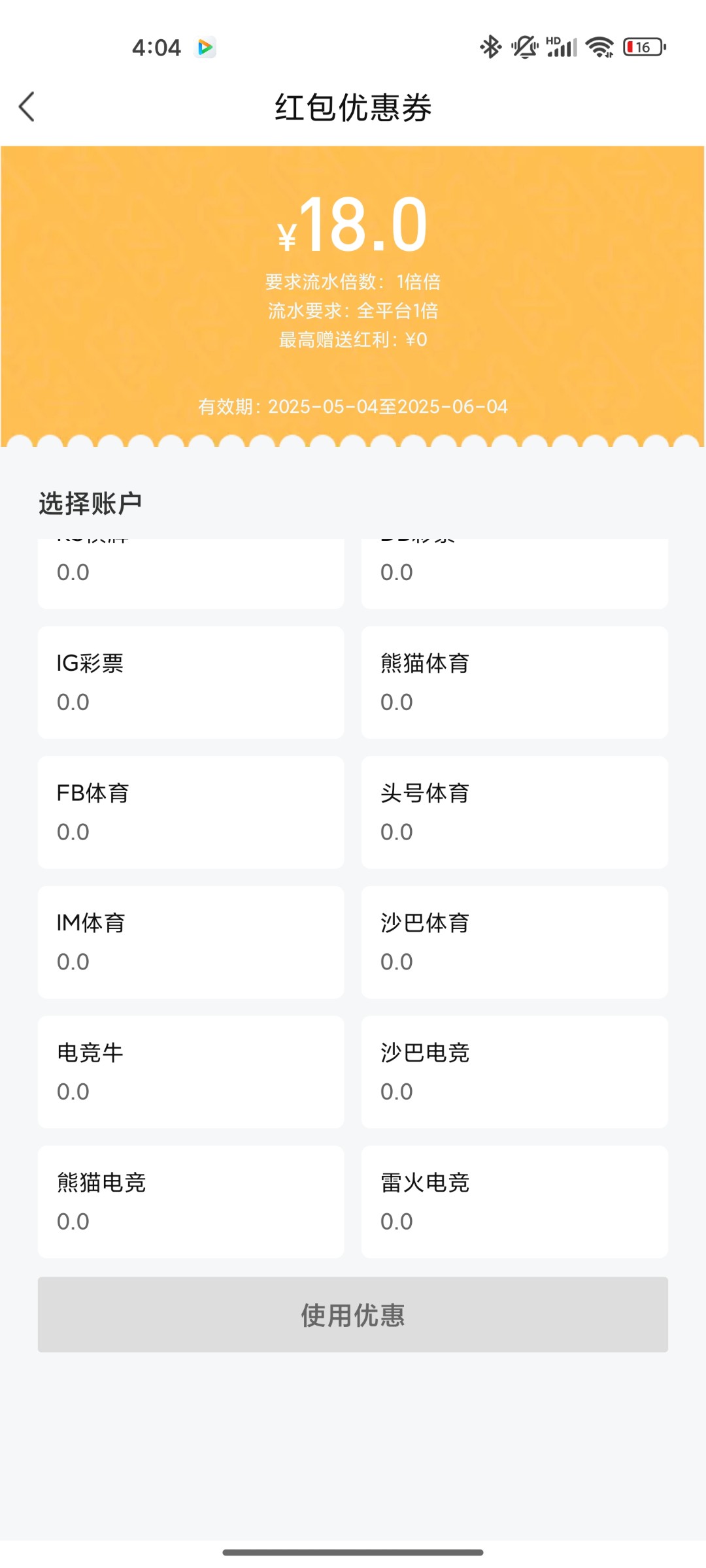Pick the IM体育 account card
This screenshot has height=1568, width=706.
click(191, 942)
